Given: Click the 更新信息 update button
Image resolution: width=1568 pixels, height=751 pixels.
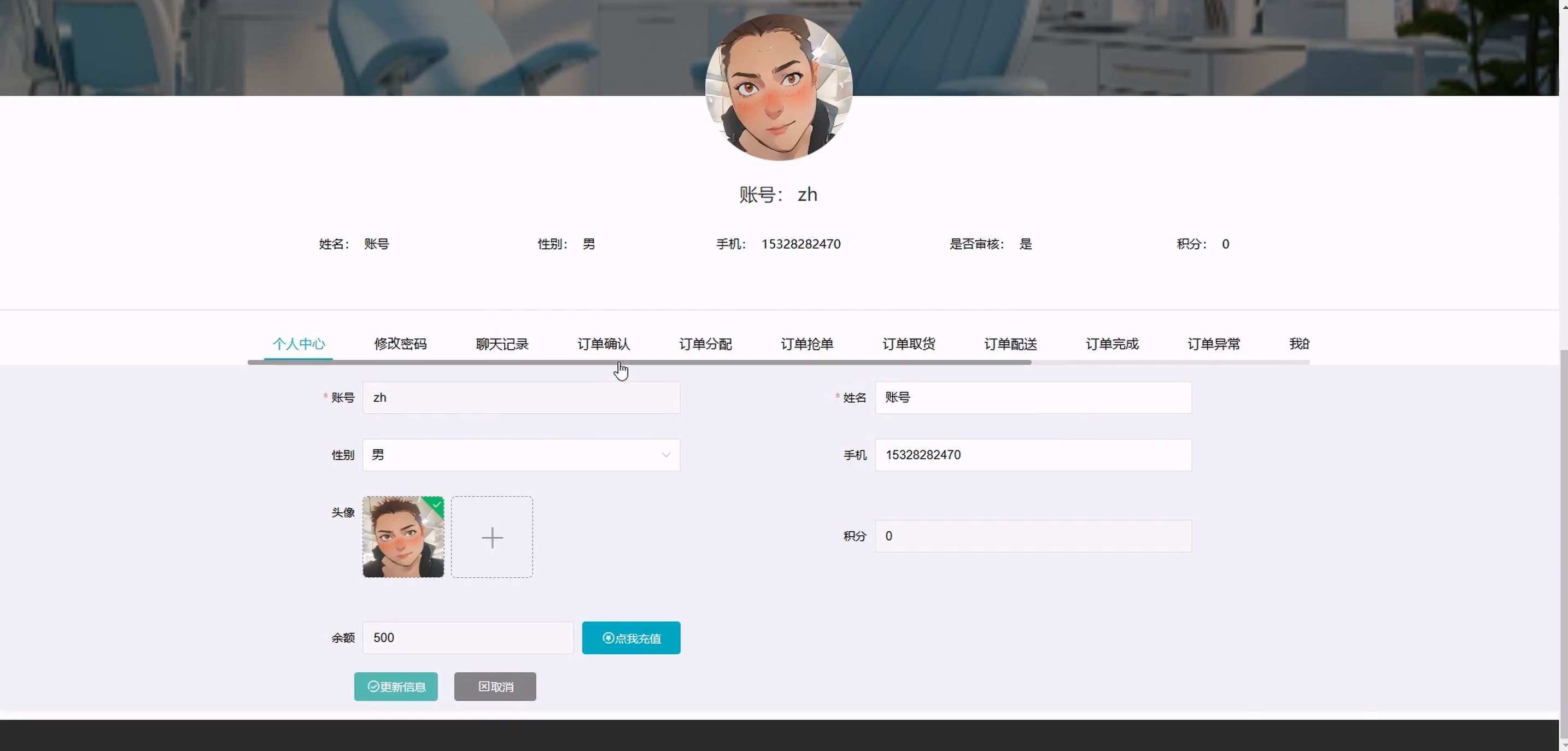Looking at the screenshot, I should (396, 687).
